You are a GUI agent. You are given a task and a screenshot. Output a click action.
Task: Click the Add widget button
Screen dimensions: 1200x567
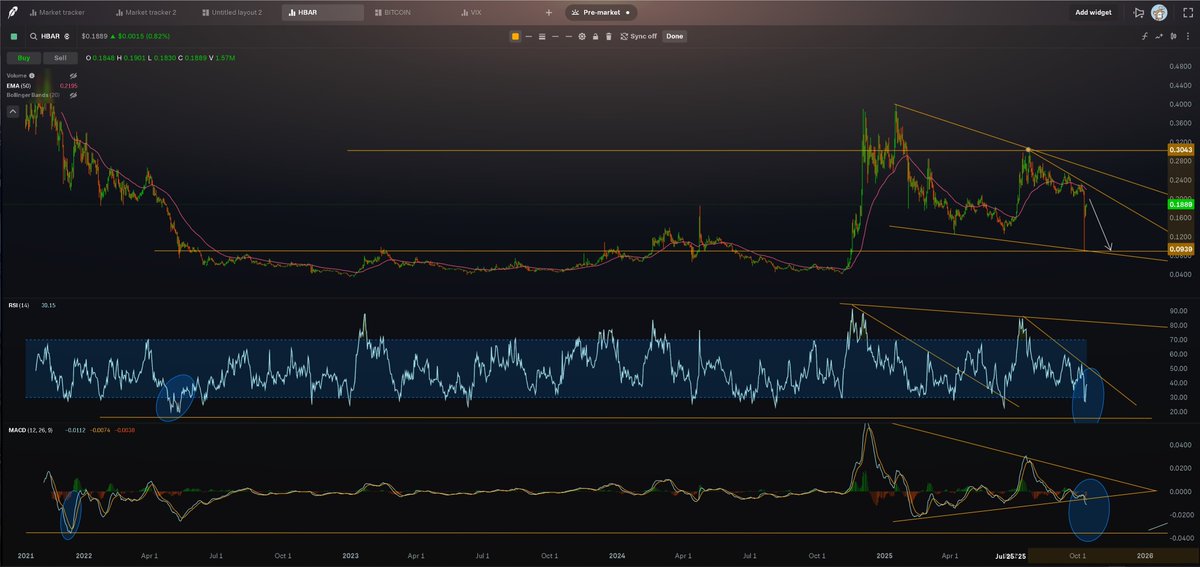pos(1093,13)
